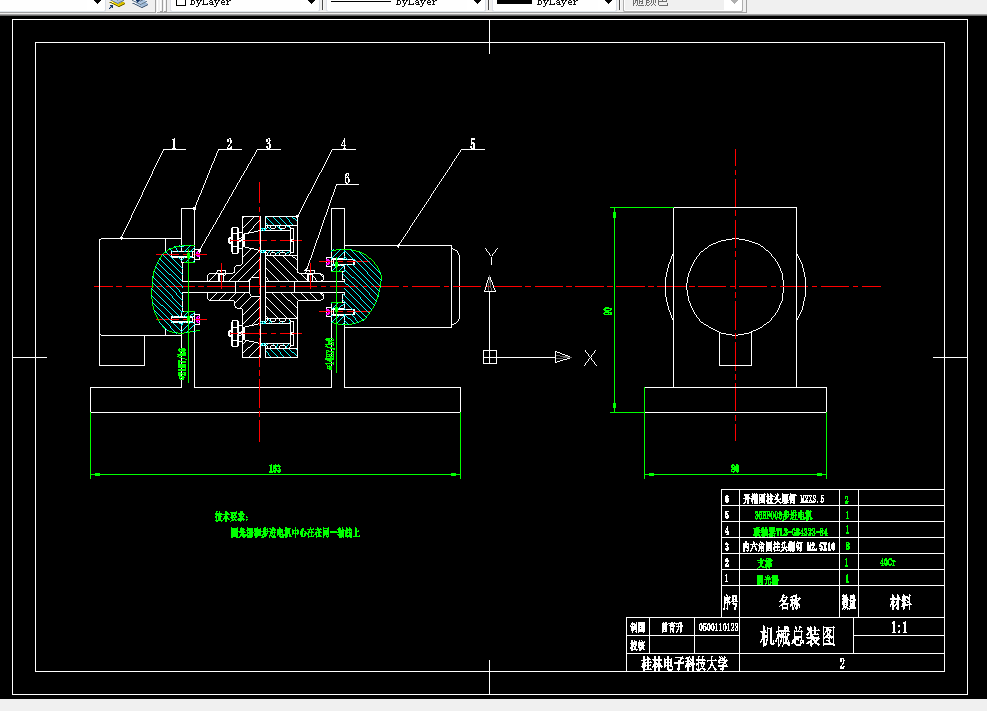The height and width of the screenshot is (711, 987).
Task: Click quantity 8 in parts list row 3
Action: 847,546
